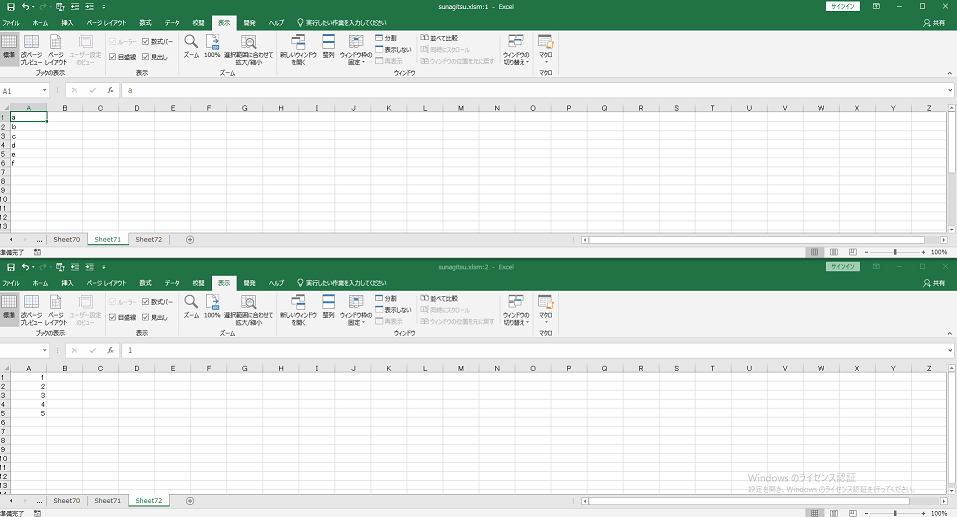Expand formula bar arrow in bottom window
The width and height of the screenshot is (957, 517).
pyautogui.click(x=950, y=350)
